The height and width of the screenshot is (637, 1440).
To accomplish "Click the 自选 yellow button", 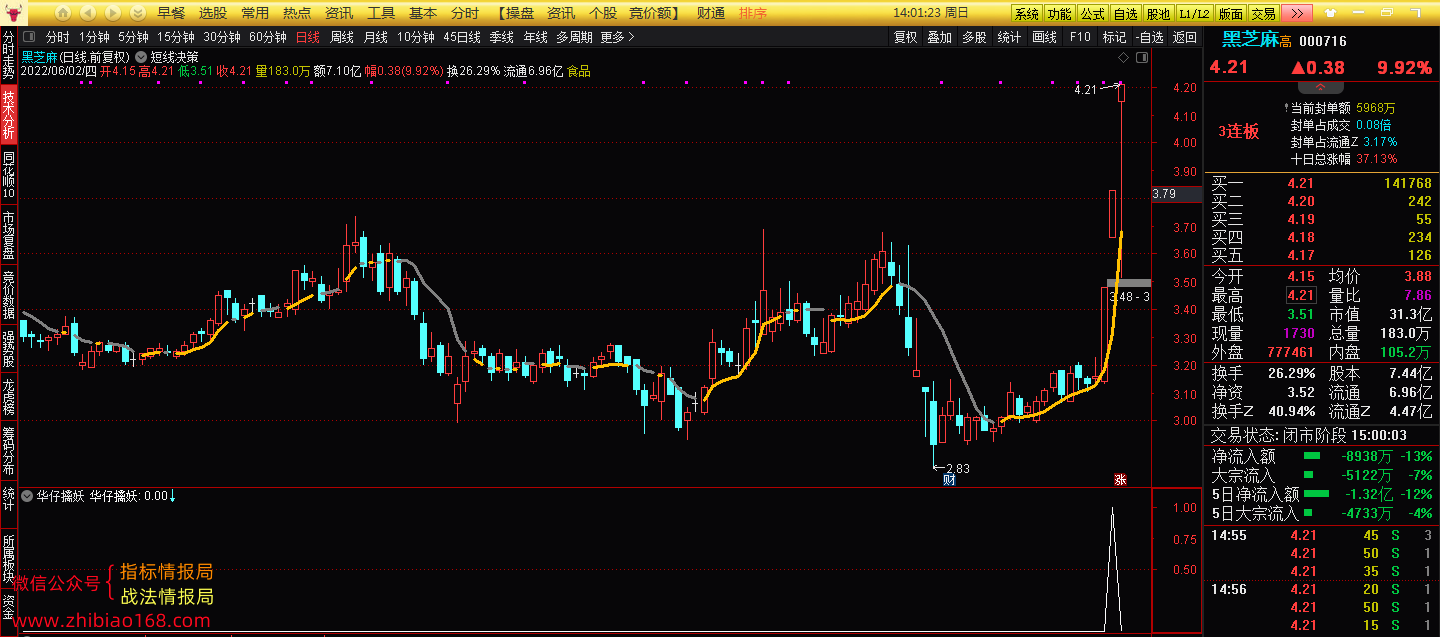I will tap(1126, 14).
